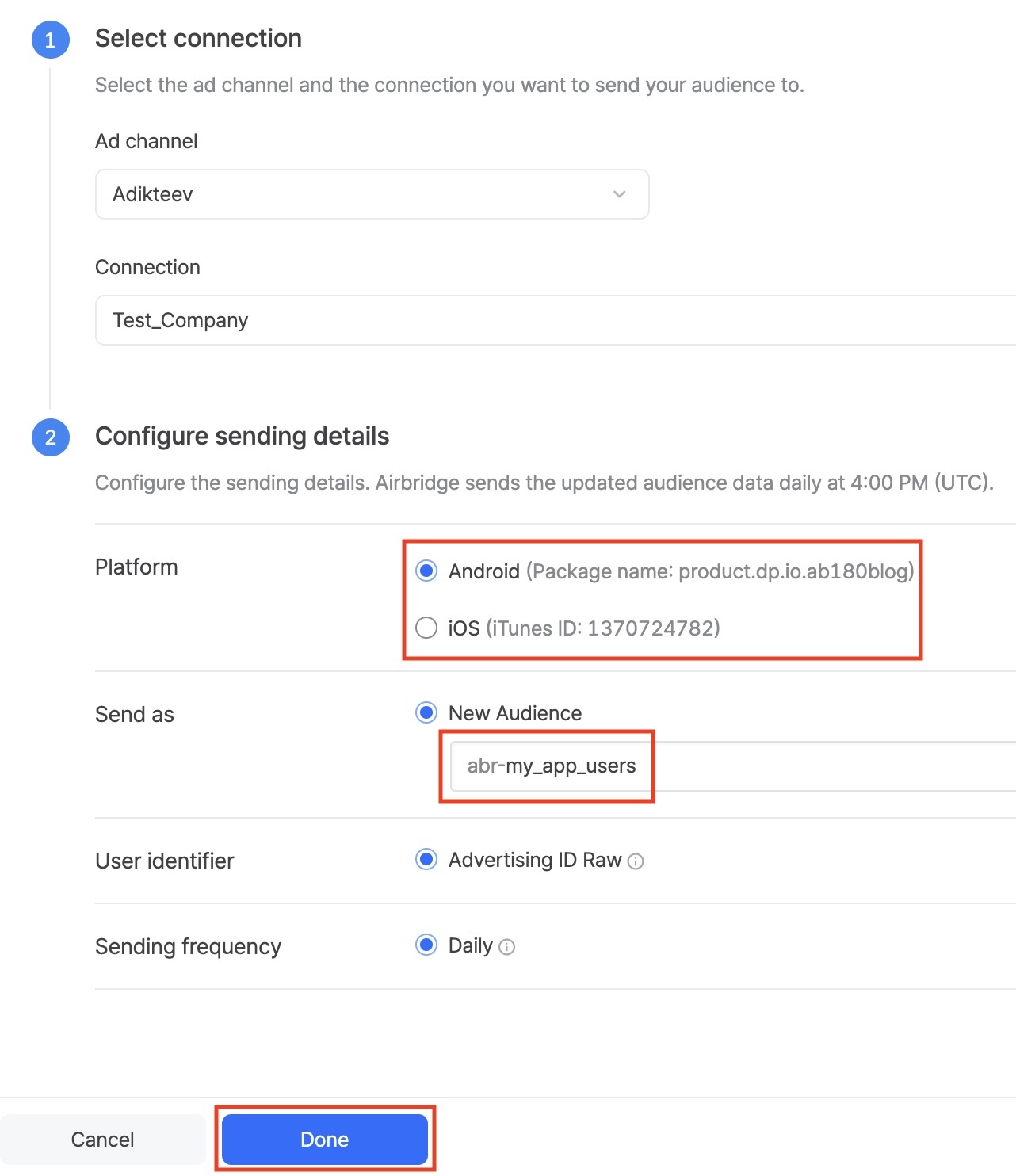Select the Daily sending frequency radio
Image resolution: width=1016 pixels, height=1176 pixels.
point(426,945)
